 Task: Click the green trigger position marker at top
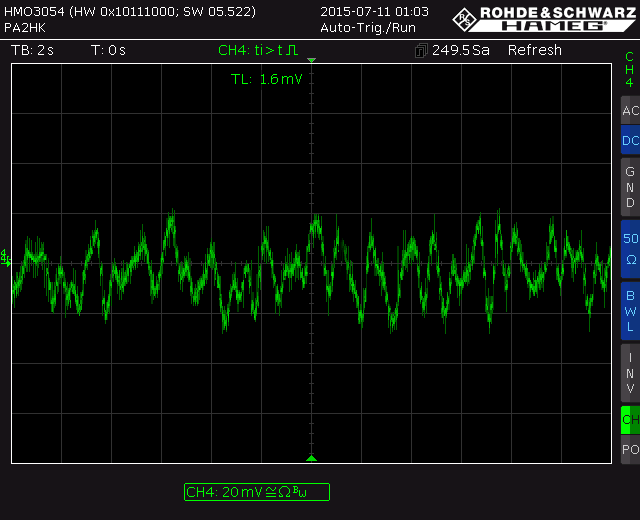point(311,61)
